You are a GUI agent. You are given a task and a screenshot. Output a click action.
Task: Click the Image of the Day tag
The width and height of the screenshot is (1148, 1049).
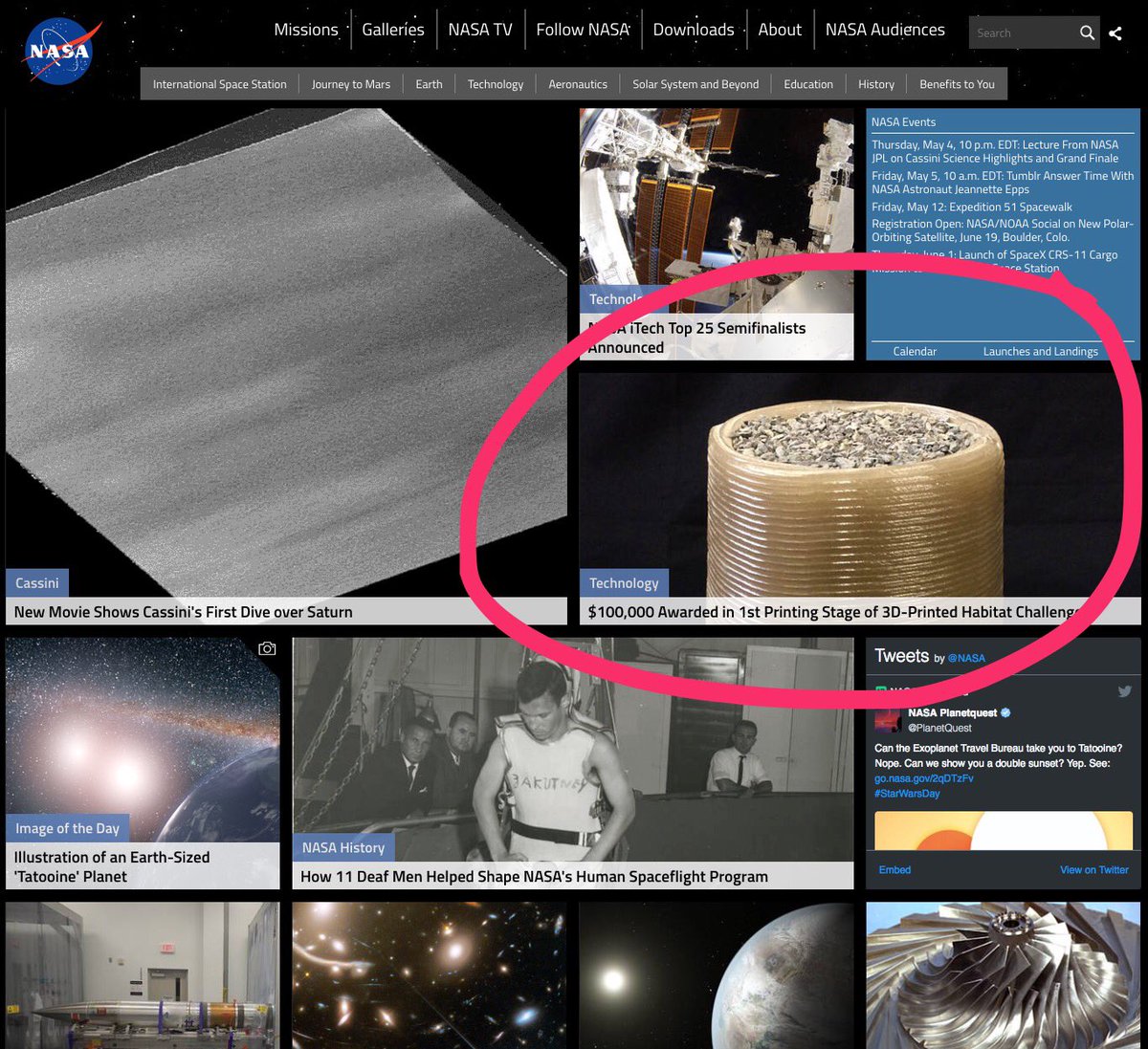[x=67, y=828]
